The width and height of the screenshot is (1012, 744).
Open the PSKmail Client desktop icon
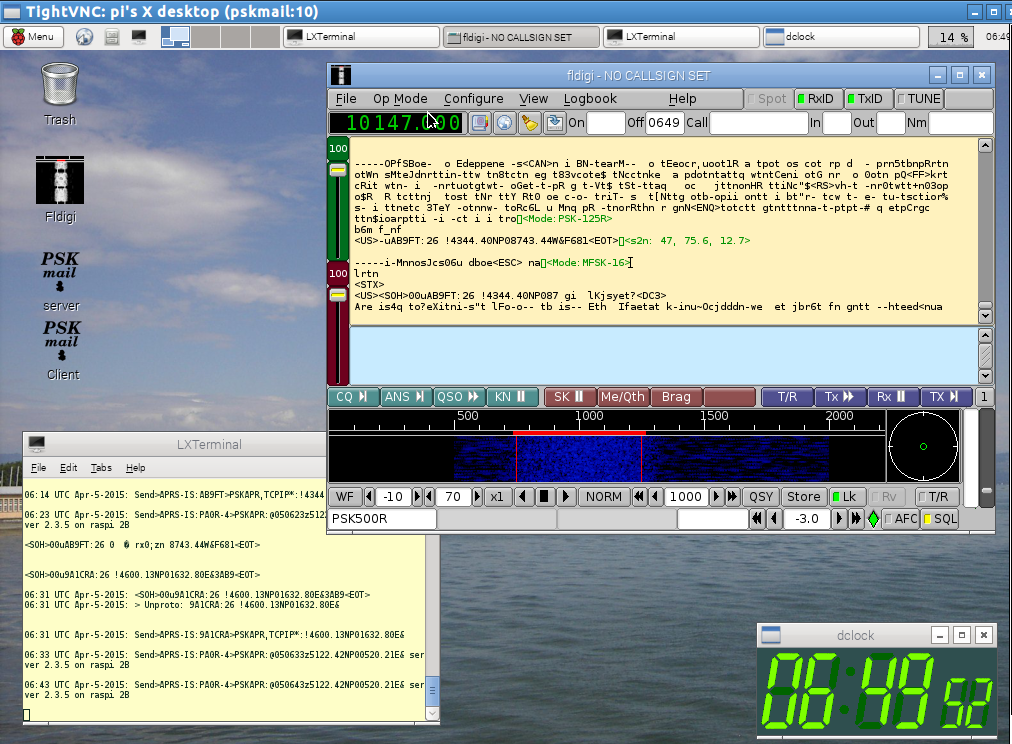(x=62, y=350)
